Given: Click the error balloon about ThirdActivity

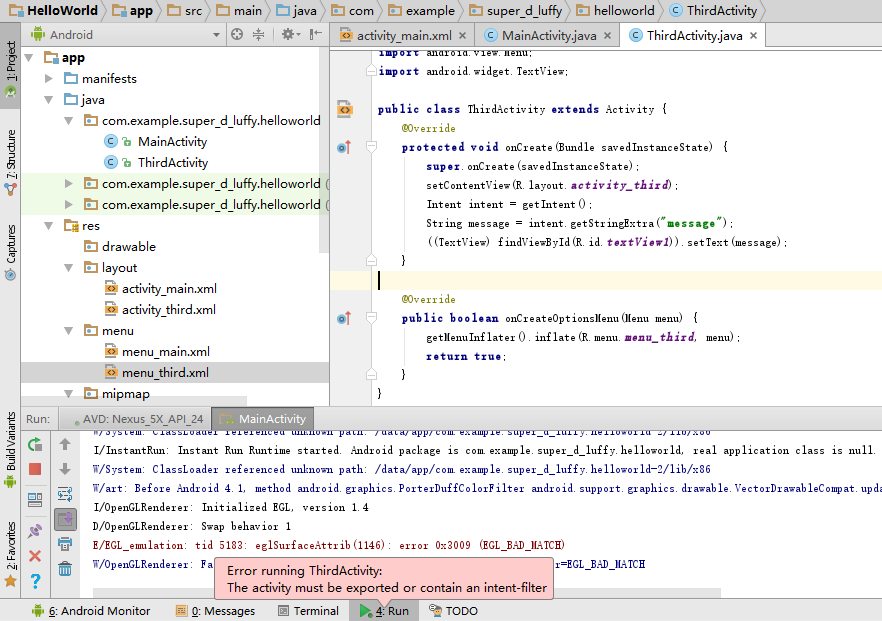Looking at the screenshot, I should pos(384,579).
